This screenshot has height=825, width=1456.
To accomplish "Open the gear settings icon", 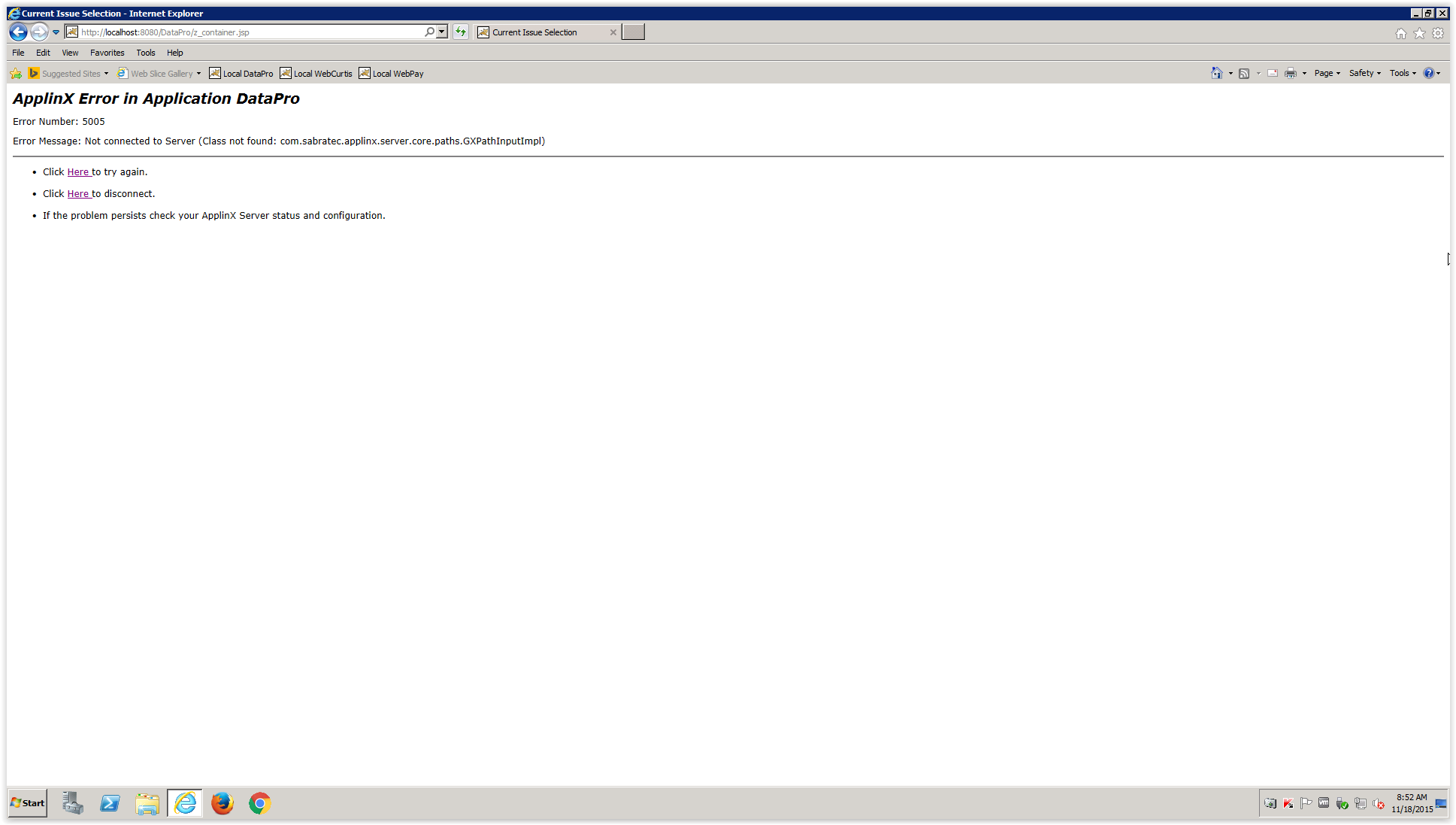I will [1438, 33].
